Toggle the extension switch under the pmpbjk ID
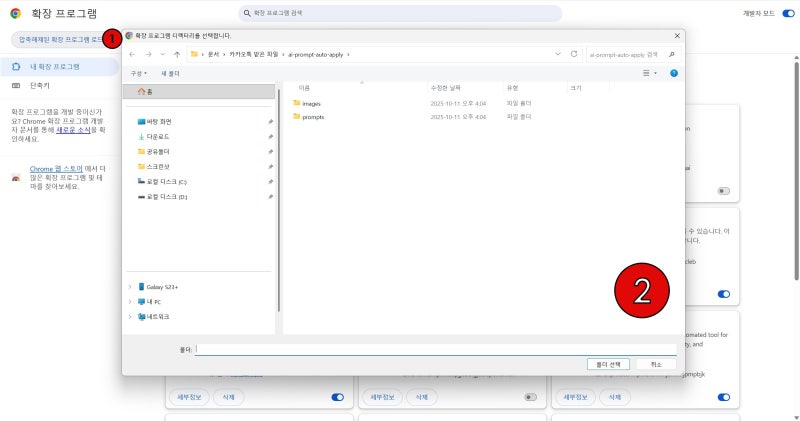 coord(724,397)
